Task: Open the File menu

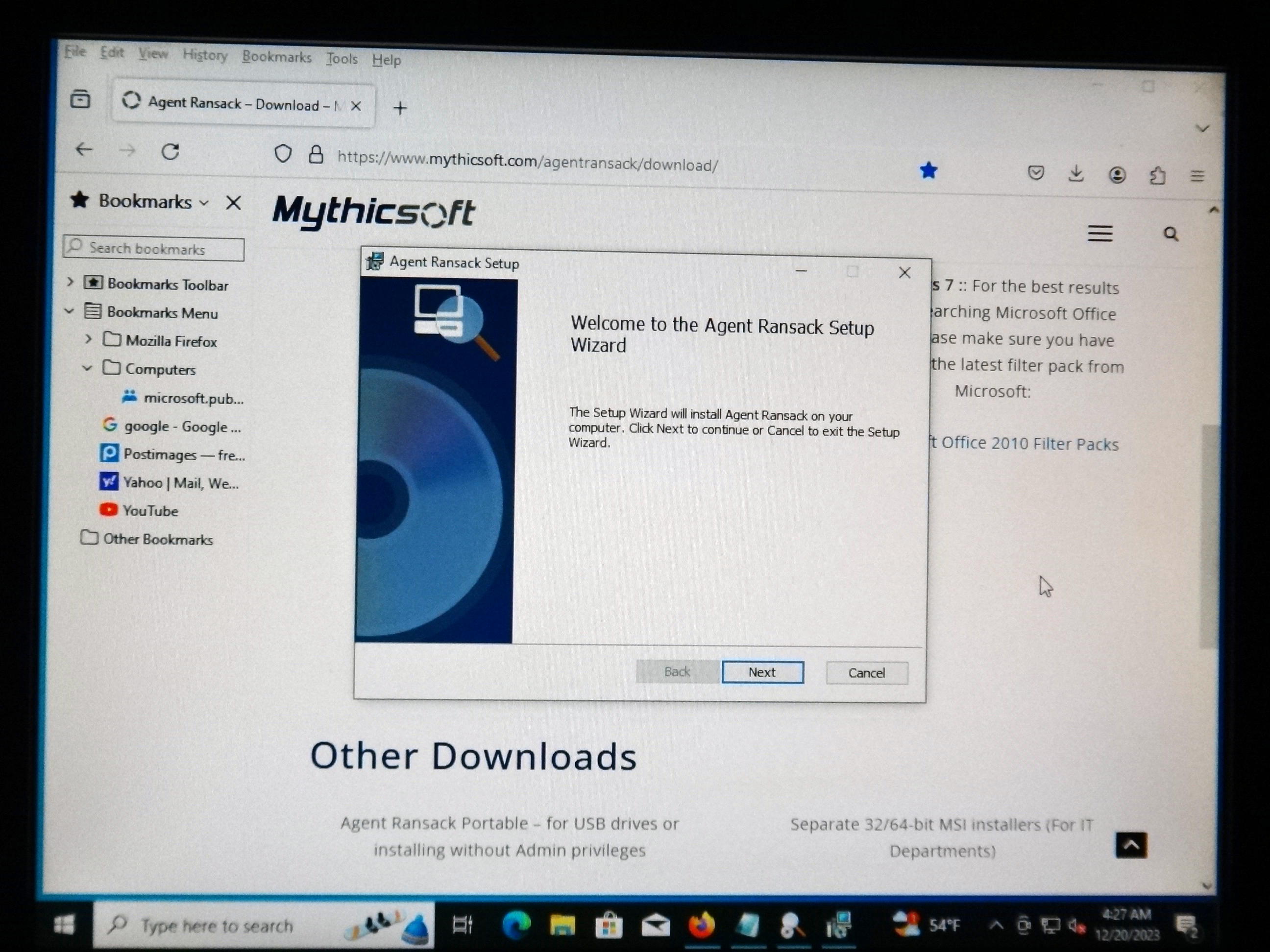Action: point(74,51)
